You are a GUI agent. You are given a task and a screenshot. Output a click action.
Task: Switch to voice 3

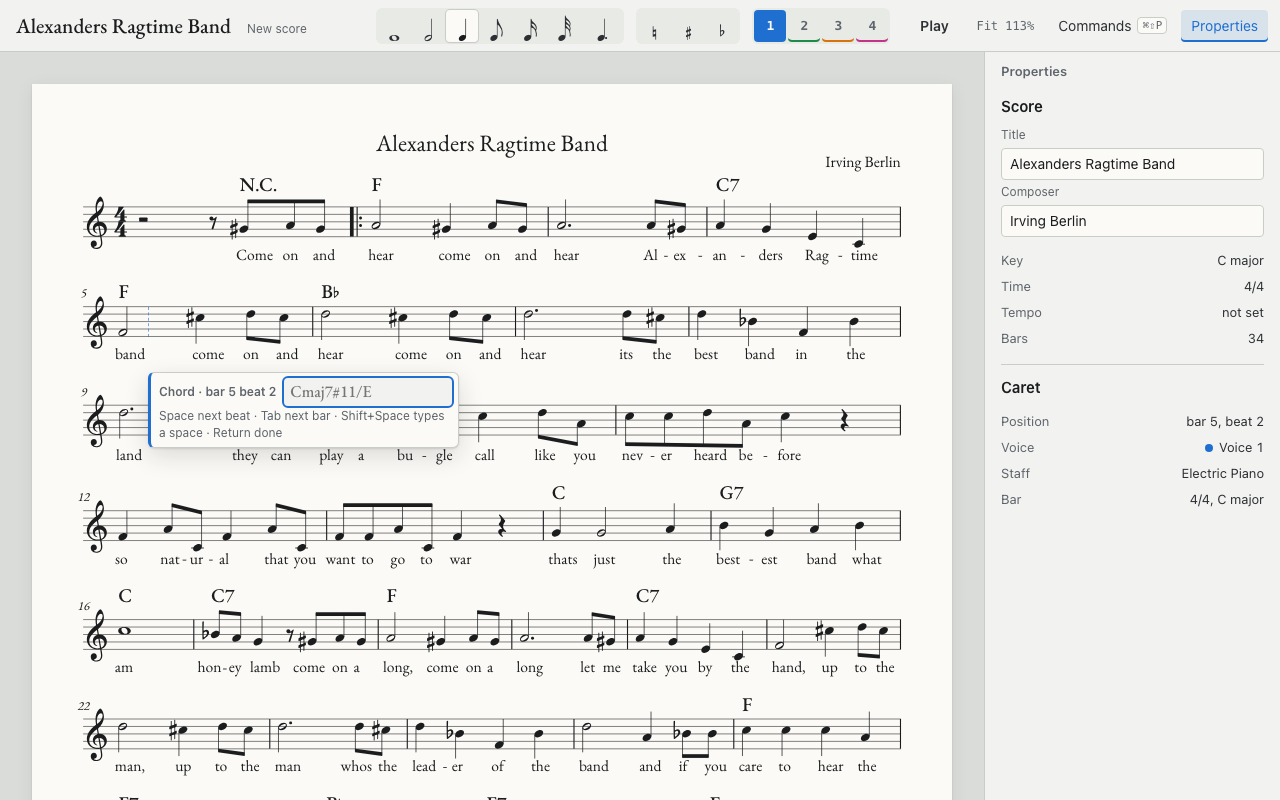838,26
